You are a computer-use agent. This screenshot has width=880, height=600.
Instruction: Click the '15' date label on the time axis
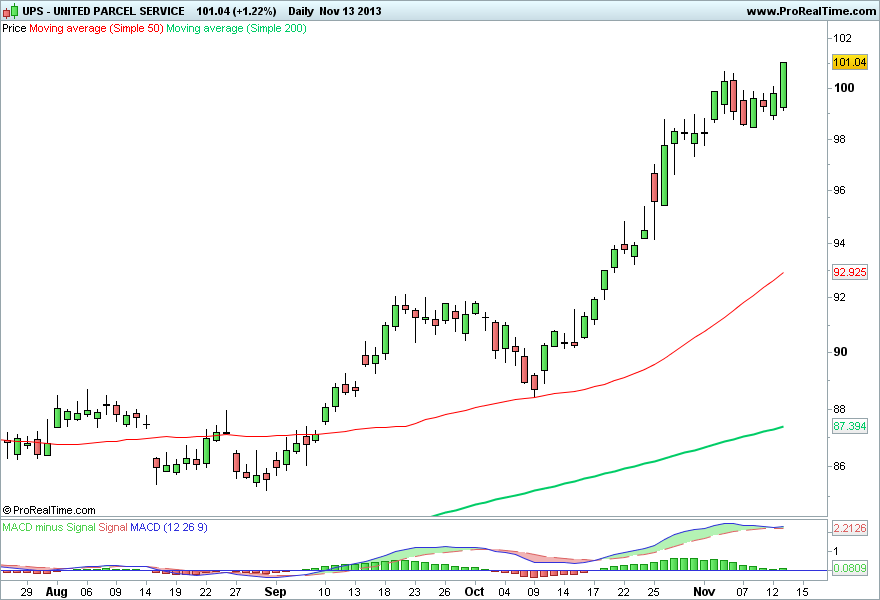click(x=803, y=592)
